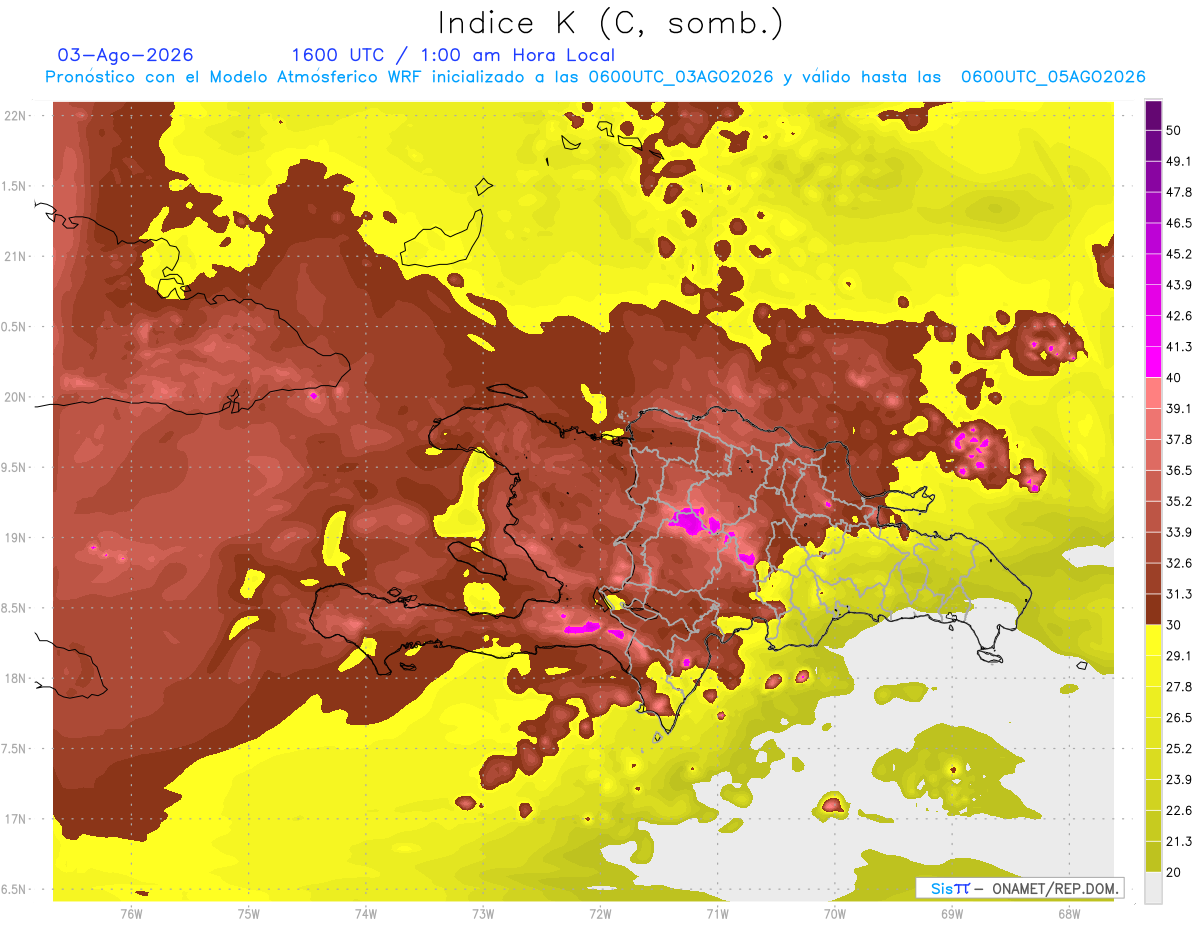This screenshot has height=927, width=1200.
Task: Click the darkest purple swatch above the 50 label
Action: 1153,115
